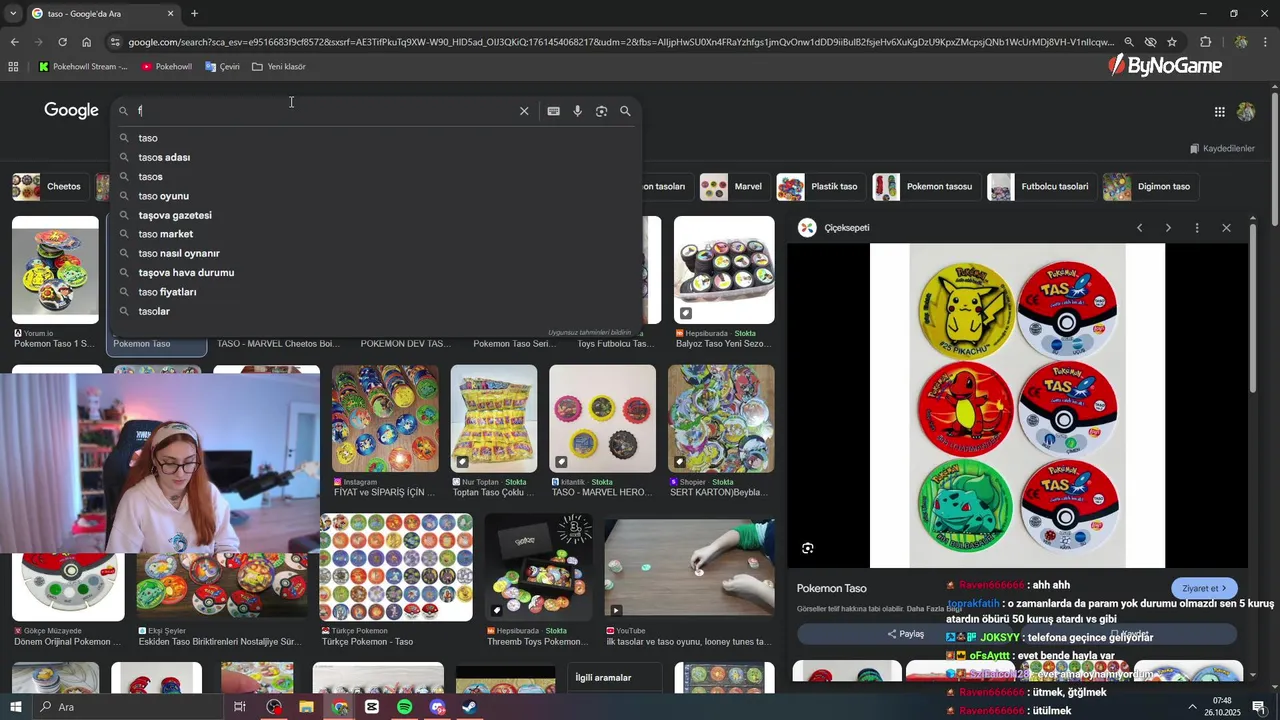This screenshot has height=720, width=1280.
Task: Open the Chrome zoom indicator in the address bar
Action: [1128, 42]
